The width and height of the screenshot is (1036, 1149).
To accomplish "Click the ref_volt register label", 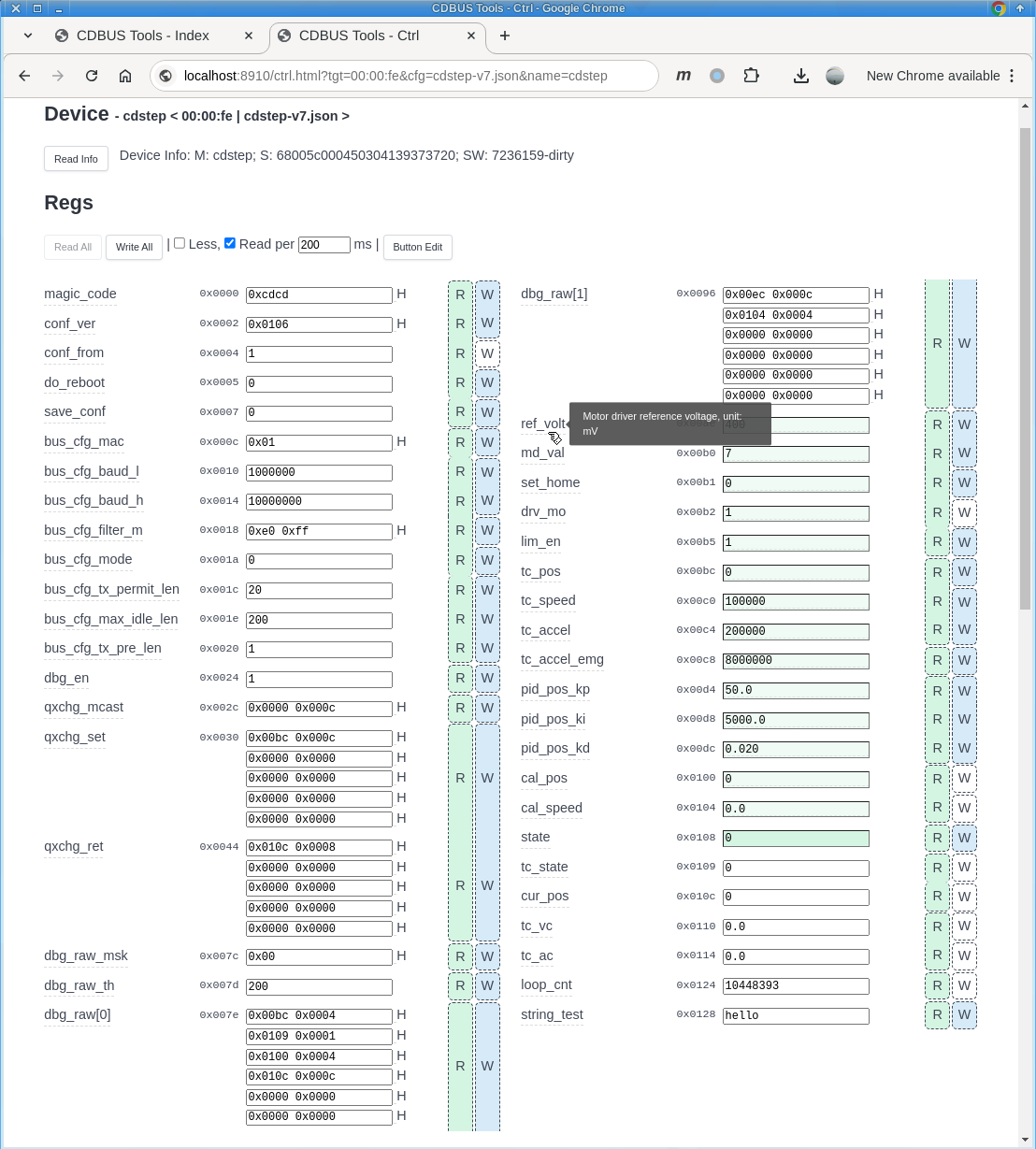I will tap(542, 424).
